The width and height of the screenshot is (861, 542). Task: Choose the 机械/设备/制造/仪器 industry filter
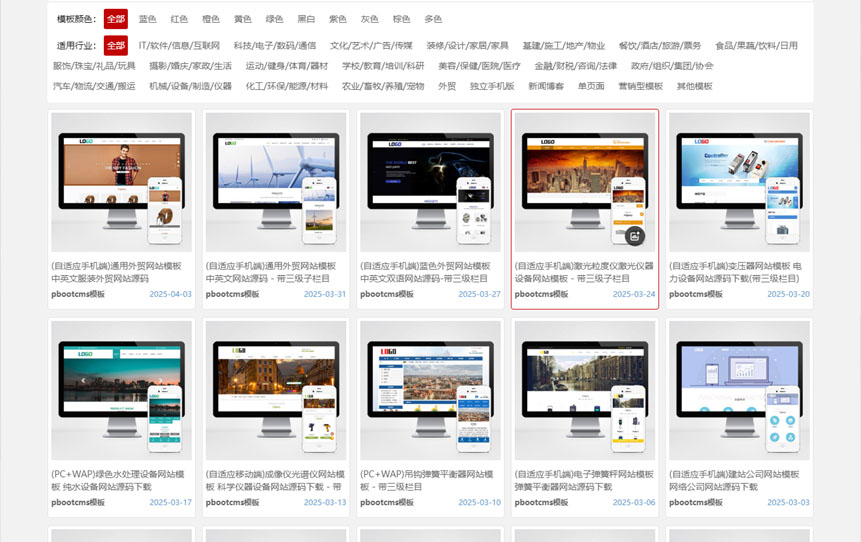[191, 86]
